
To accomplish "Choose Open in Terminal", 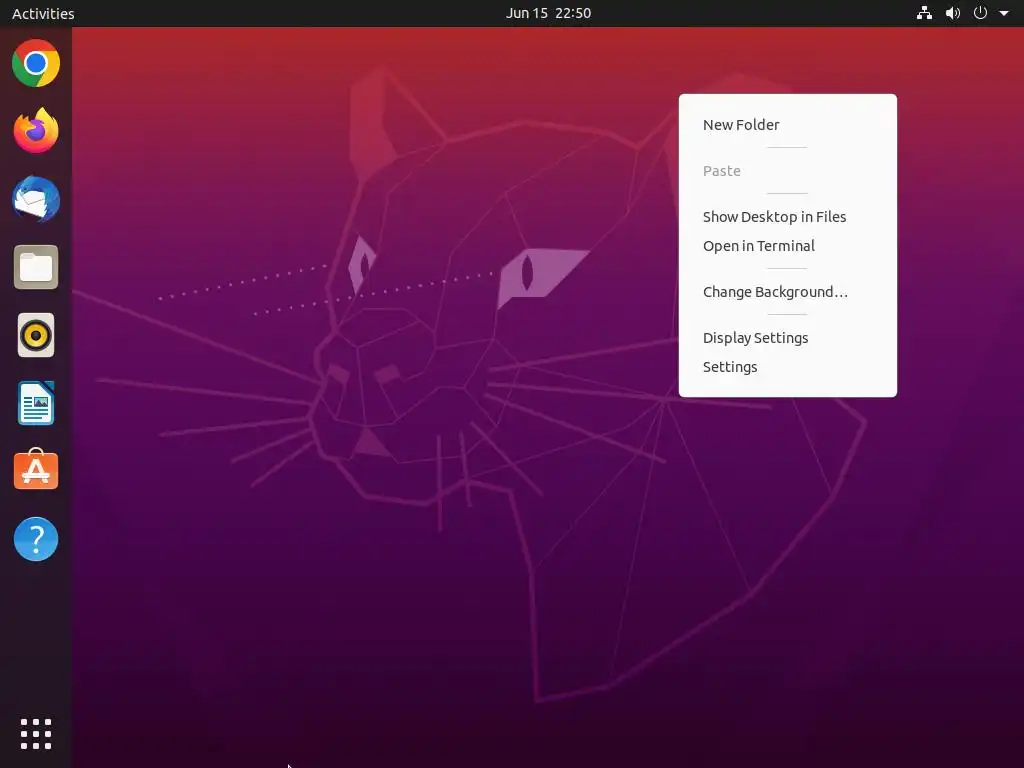I will pos(788,246).
